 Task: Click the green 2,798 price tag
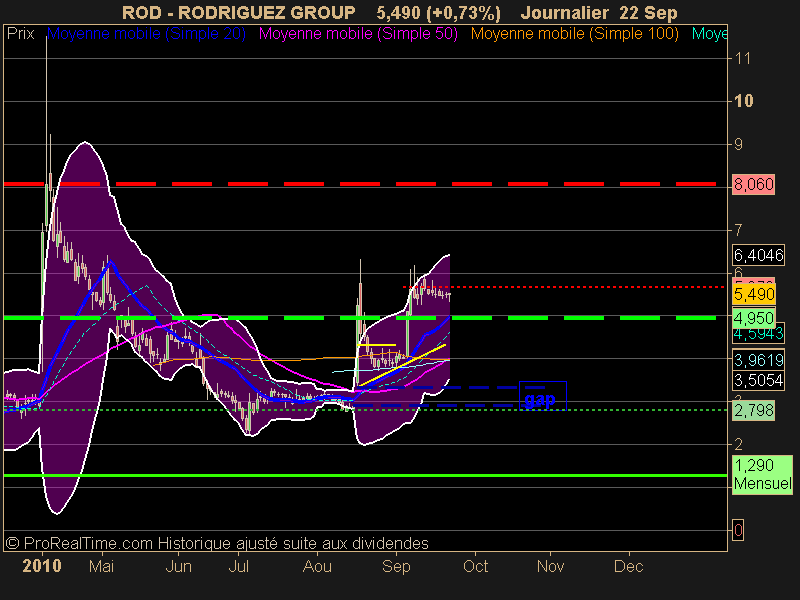coord(754,410)
